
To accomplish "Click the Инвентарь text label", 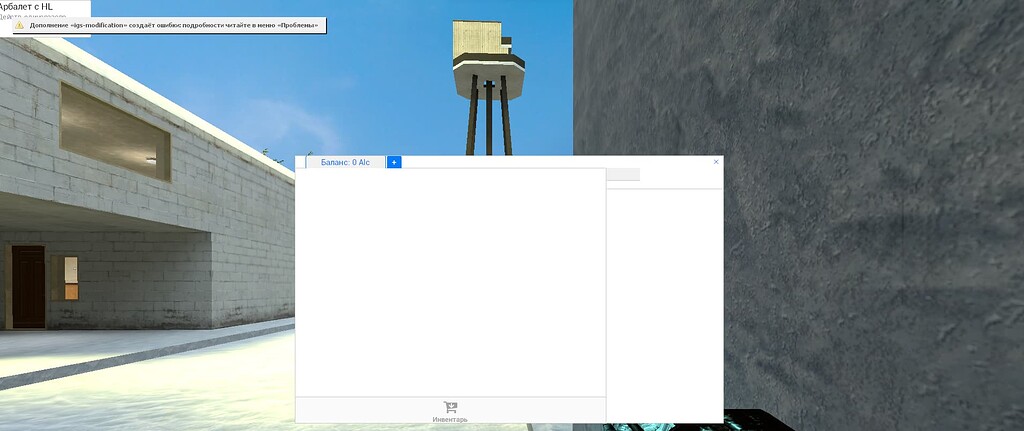I will tap(450, 419).
